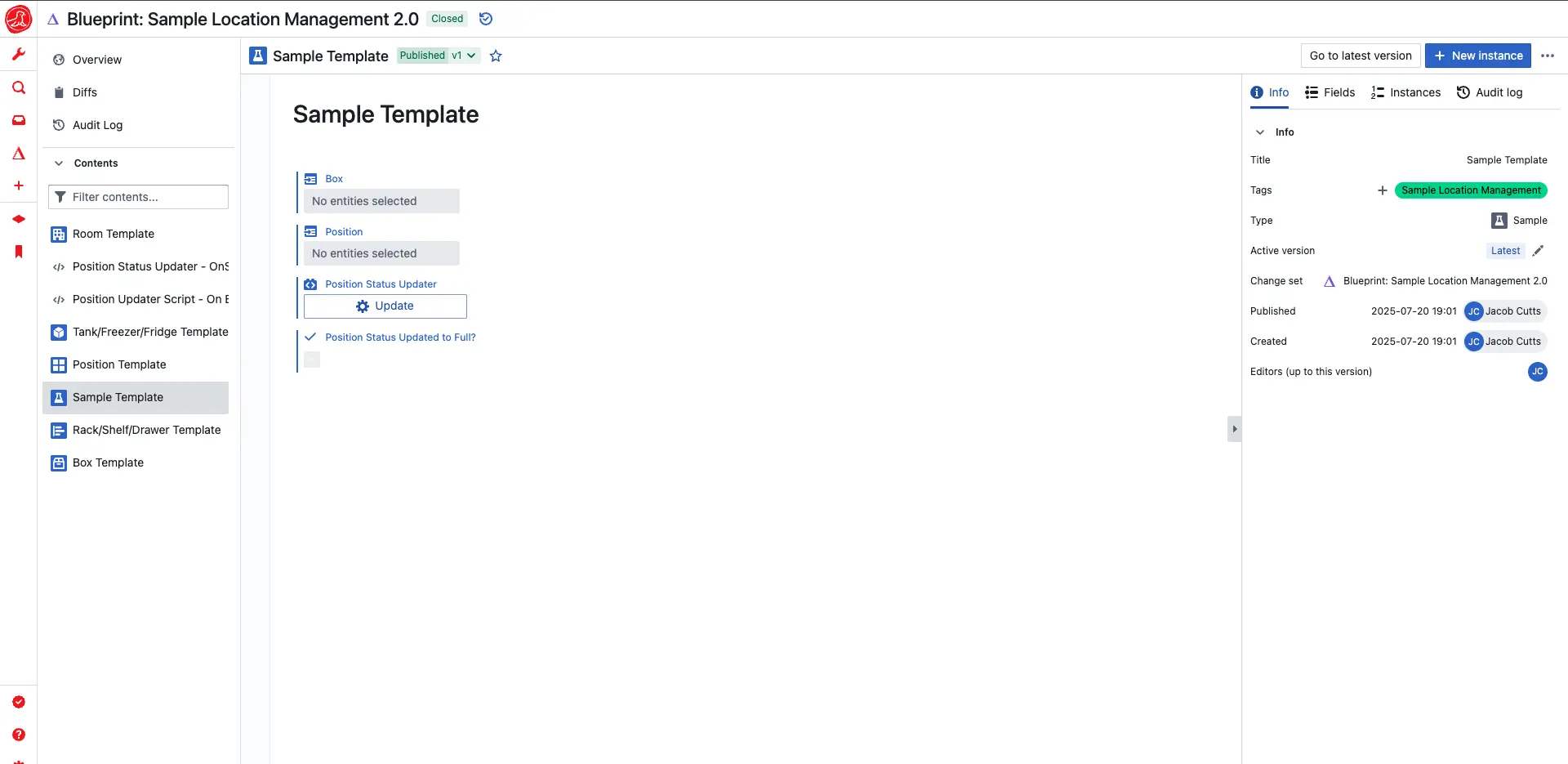Click the app logo in the sidebar
The width and height of the screenshot is (1568, 764).
click(x=18, y=19)
